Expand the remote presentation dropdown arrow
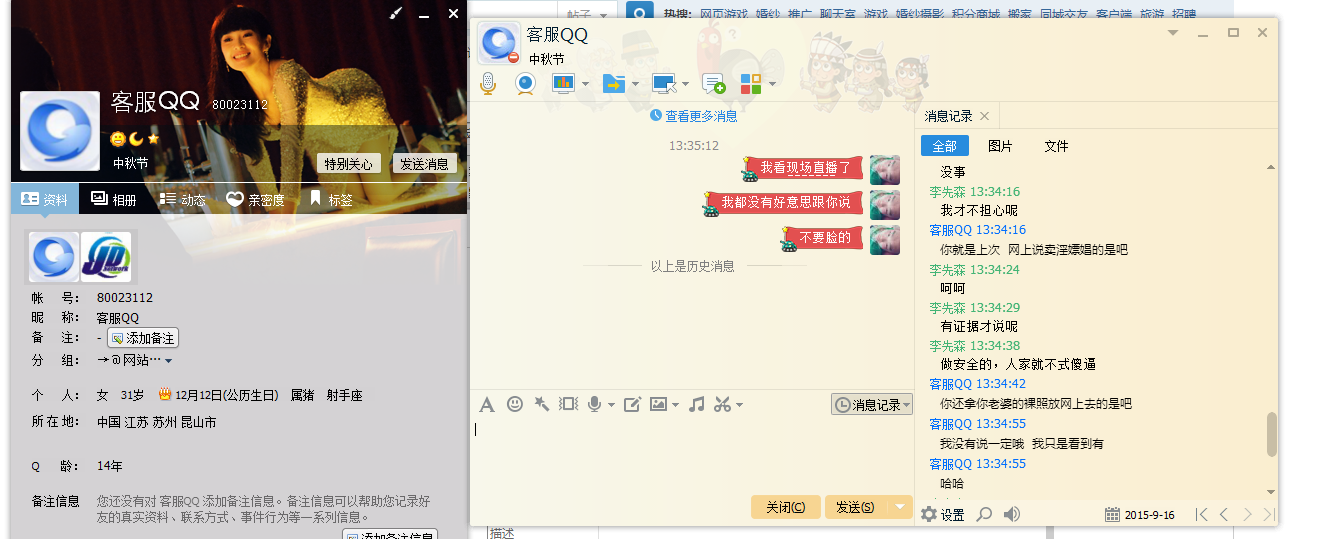1326x539 pixels. tap(585, 84)
